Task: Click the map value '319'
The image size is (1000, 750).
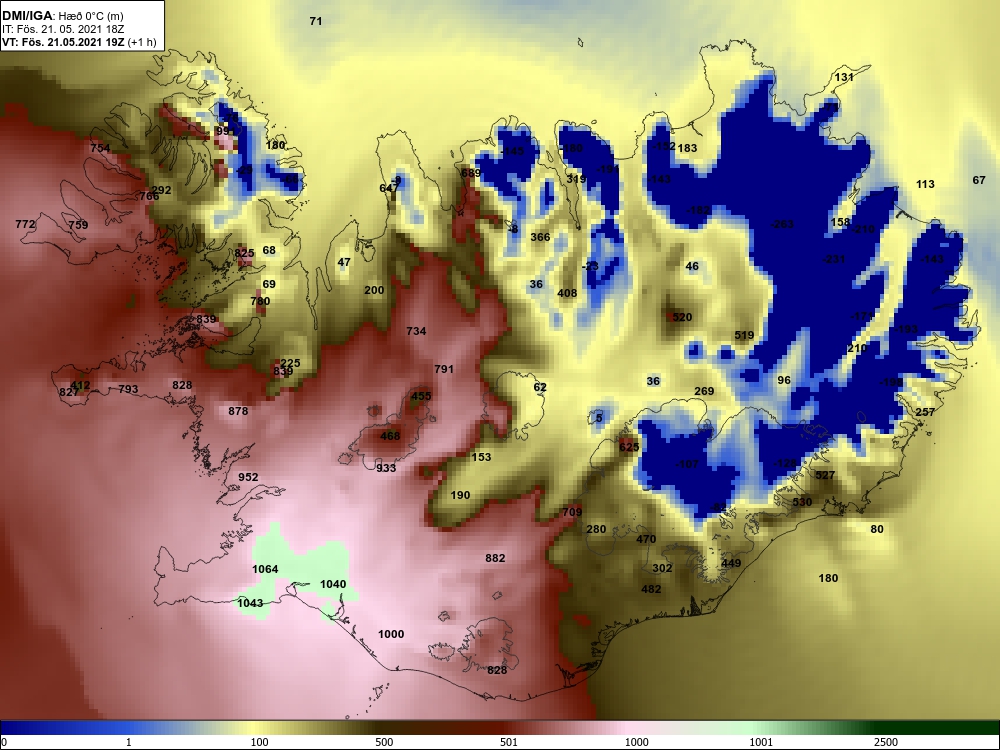Action: (576, 179)
